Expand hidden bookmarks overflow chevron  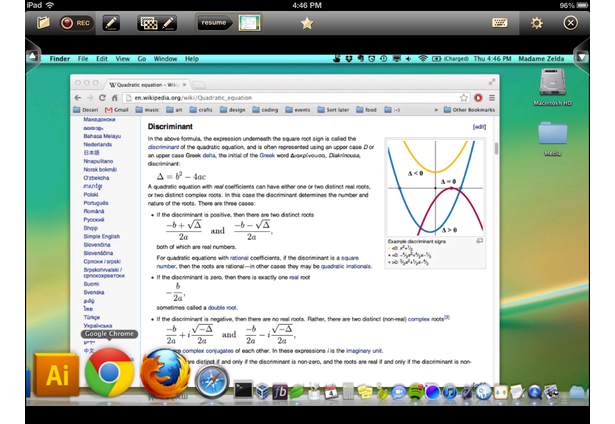coord(436,110)
